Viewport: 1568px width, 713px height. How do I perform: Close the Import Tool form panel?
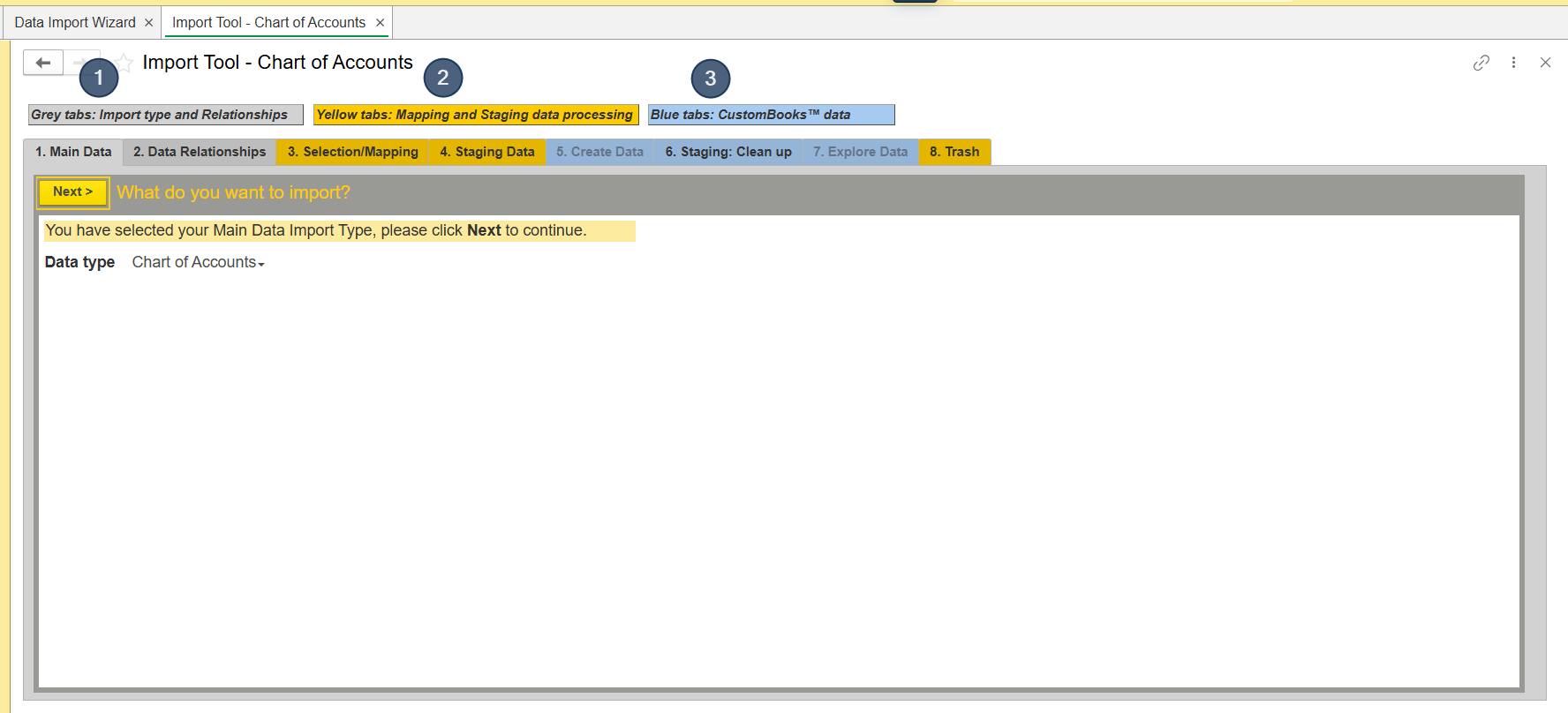click(x=1545, y=63)
